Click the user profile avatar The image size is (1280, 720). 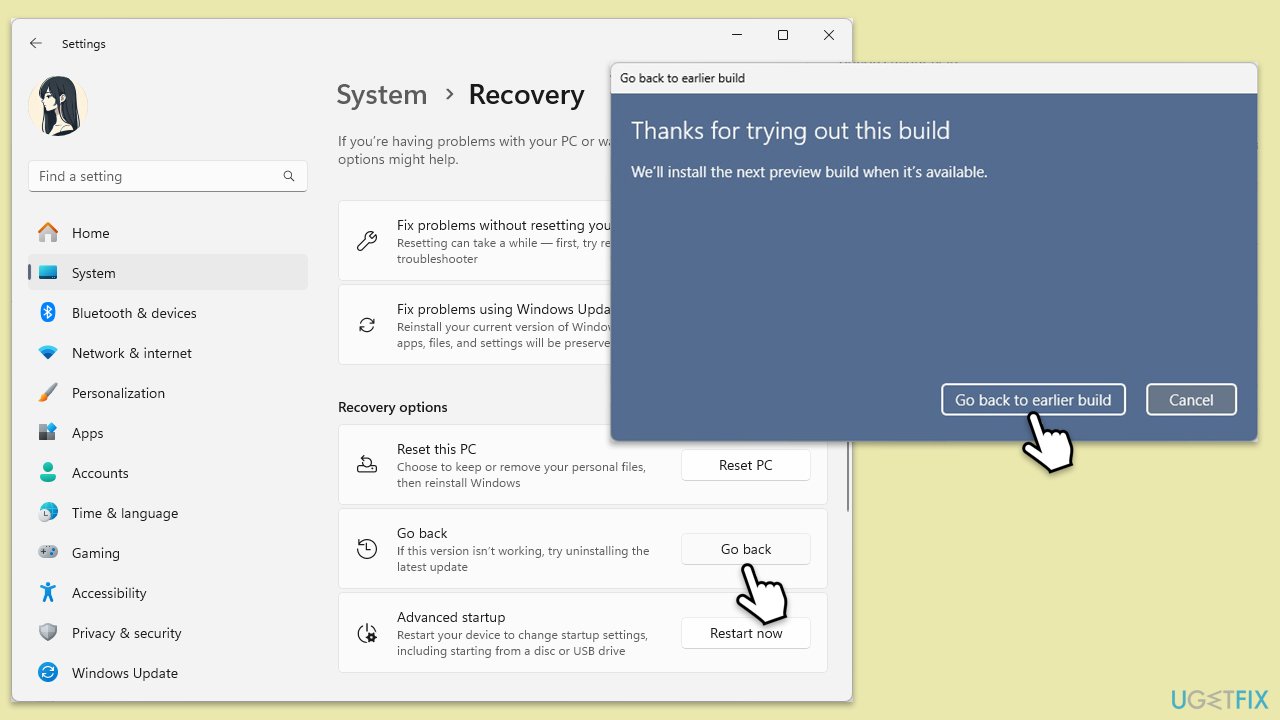tap(58, 105)
